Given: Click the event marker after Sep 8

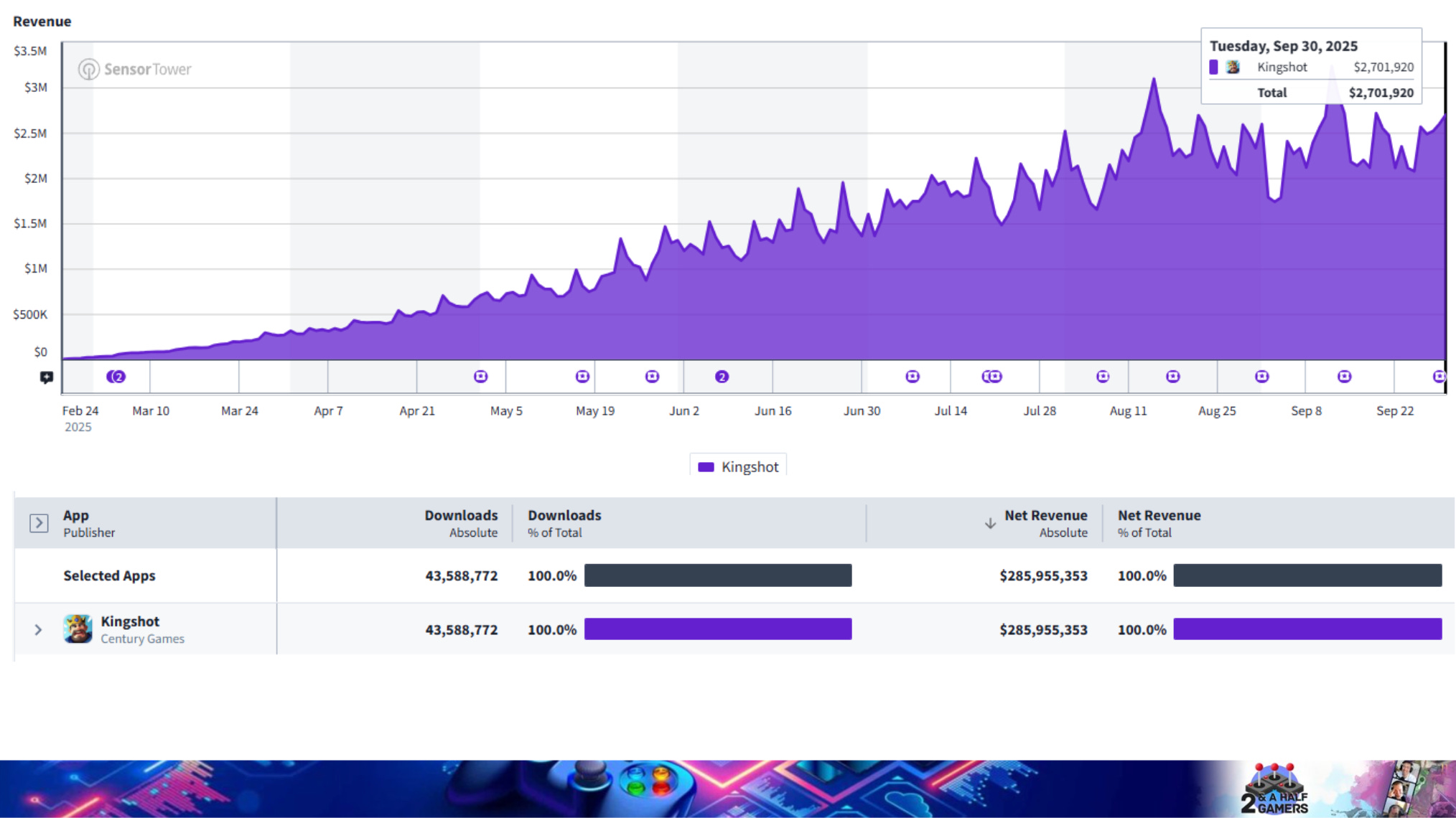Looking at the screenshot, I should [x=1345, y=377].
